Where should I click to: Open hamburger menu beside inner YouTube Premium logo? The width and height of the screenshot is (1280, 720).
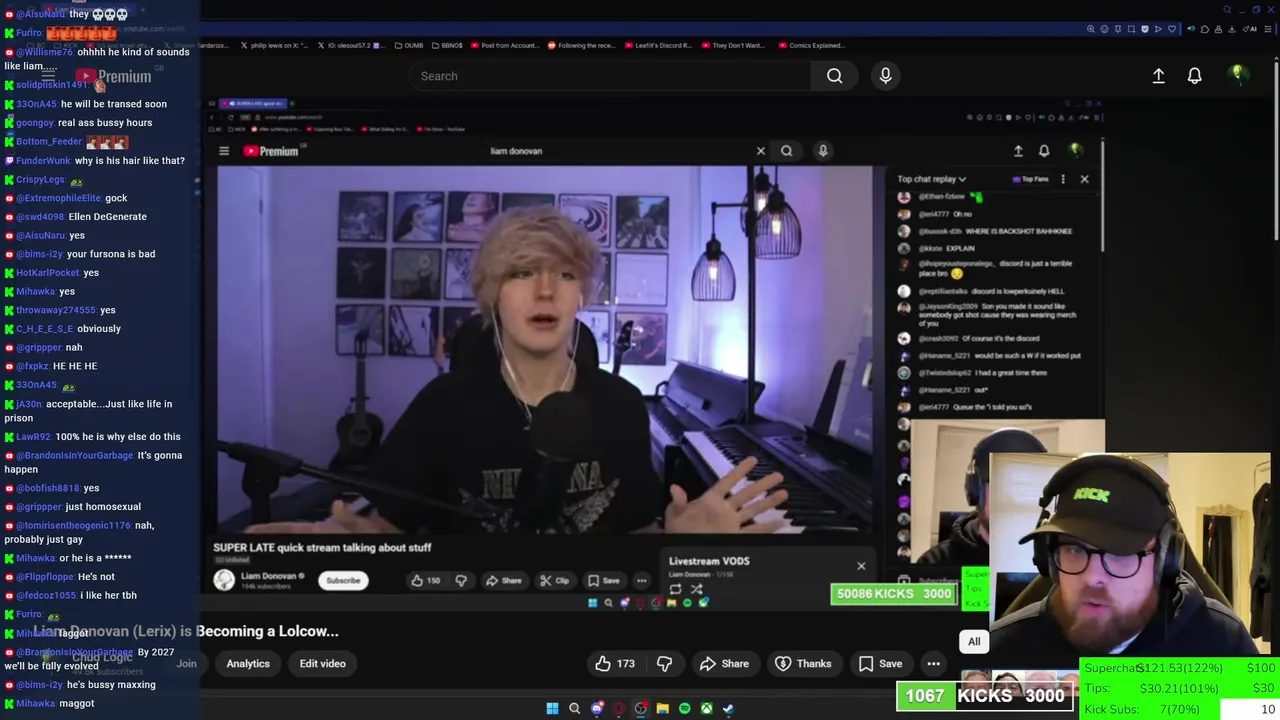tap(224, 151)
